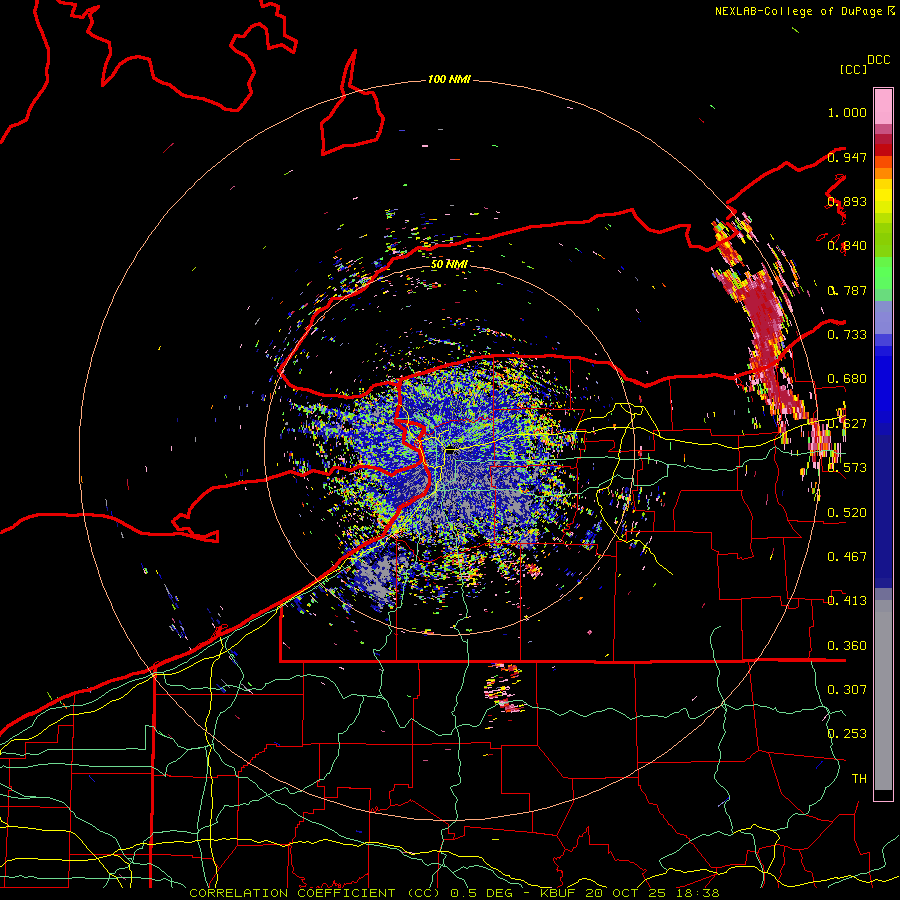900x900 pixels.
Task: Click the 0.573 scale value
Action: point(847,468)
